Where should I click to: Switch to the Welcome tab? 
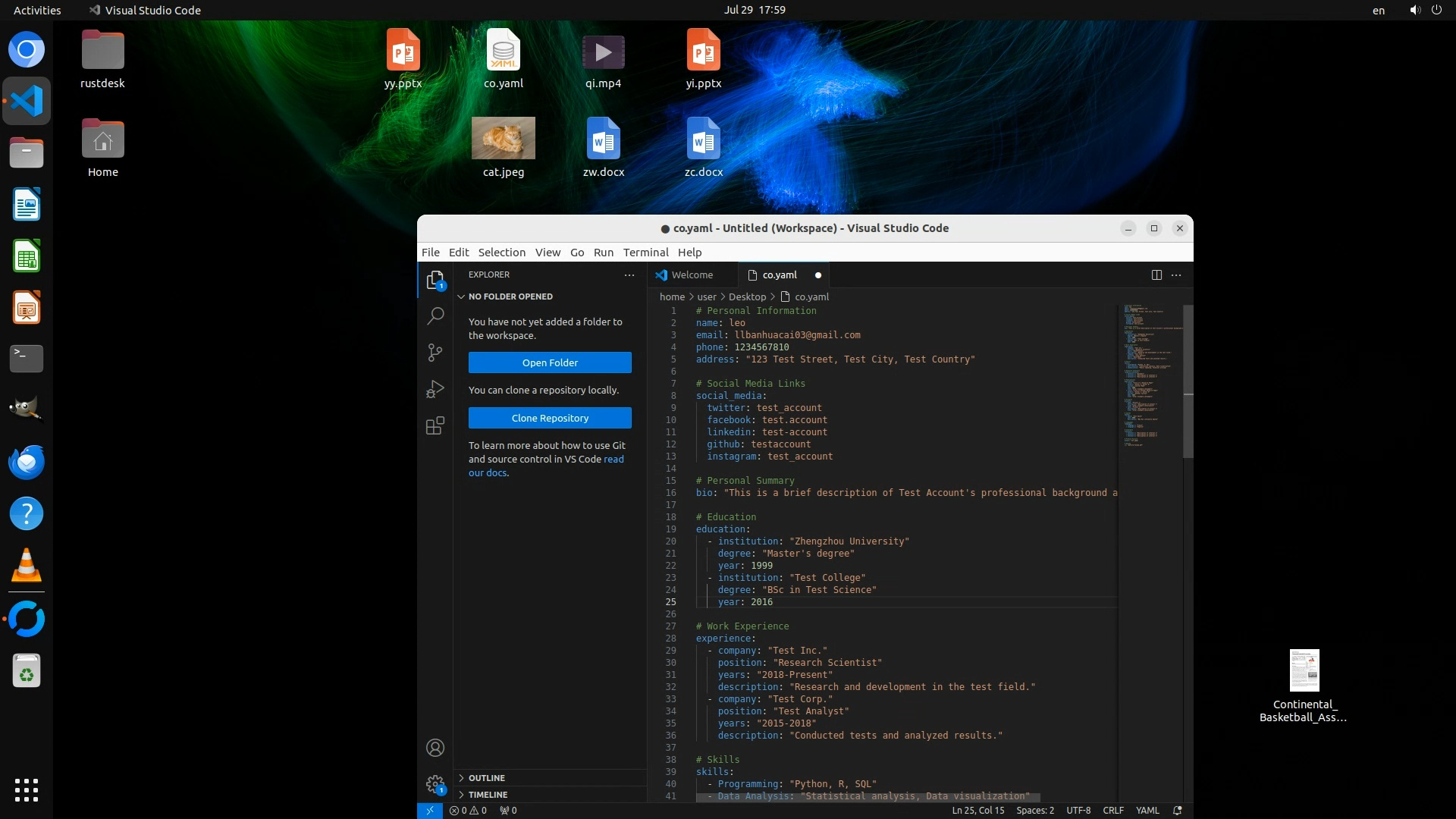coord(692,275)
